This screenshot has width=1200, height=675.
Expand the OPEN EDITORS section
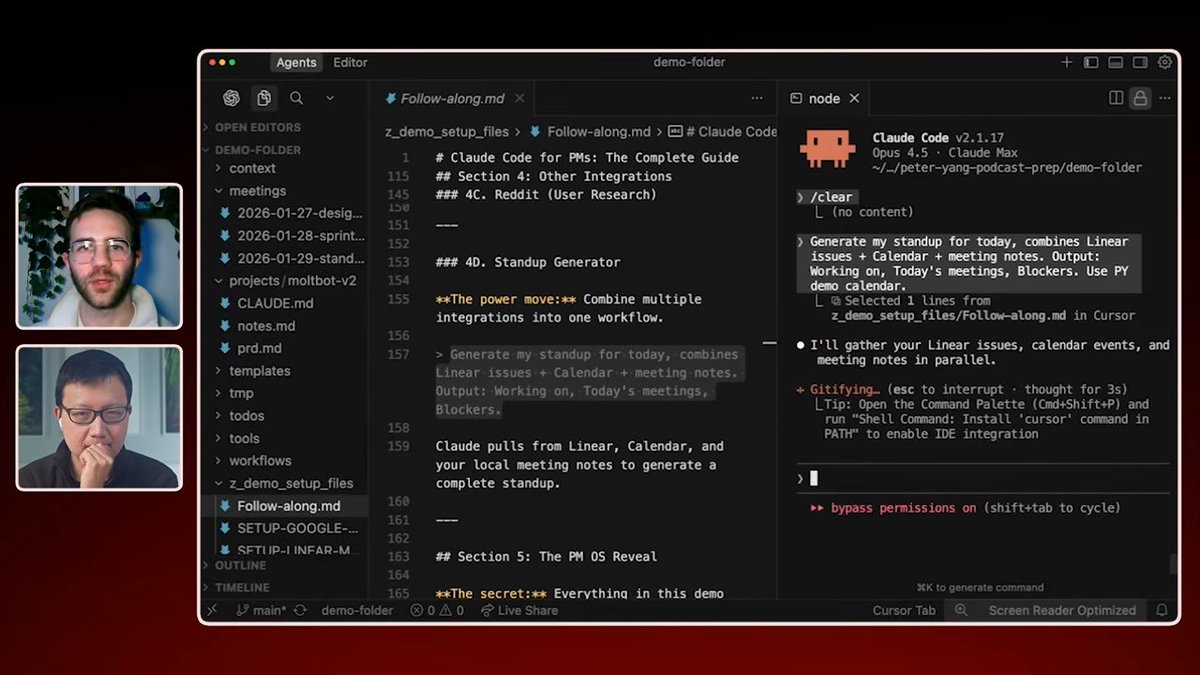[x=256, y=127]
